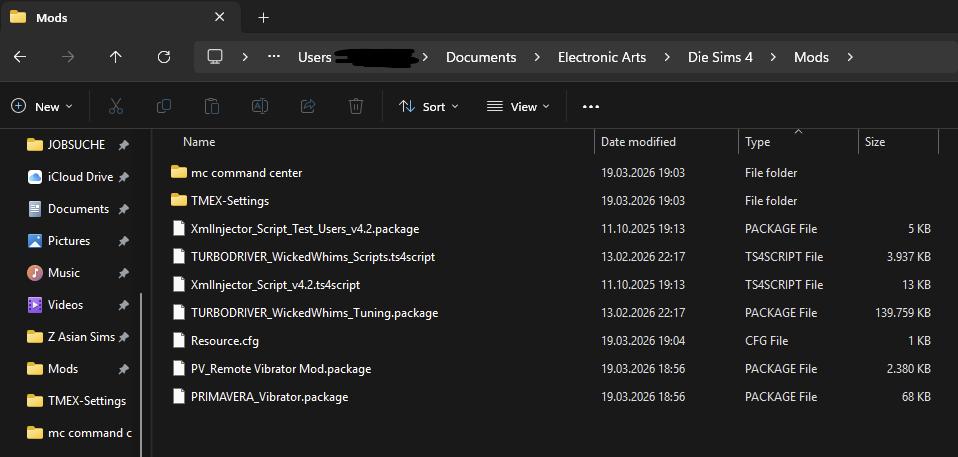Click the CFG File type cell

coord(766,341)
